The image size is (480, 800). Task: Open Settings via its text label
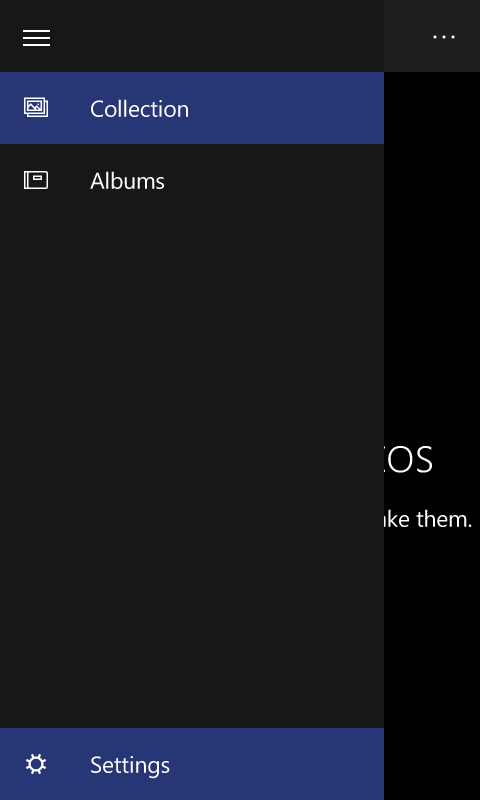click(x=130, y=765)
